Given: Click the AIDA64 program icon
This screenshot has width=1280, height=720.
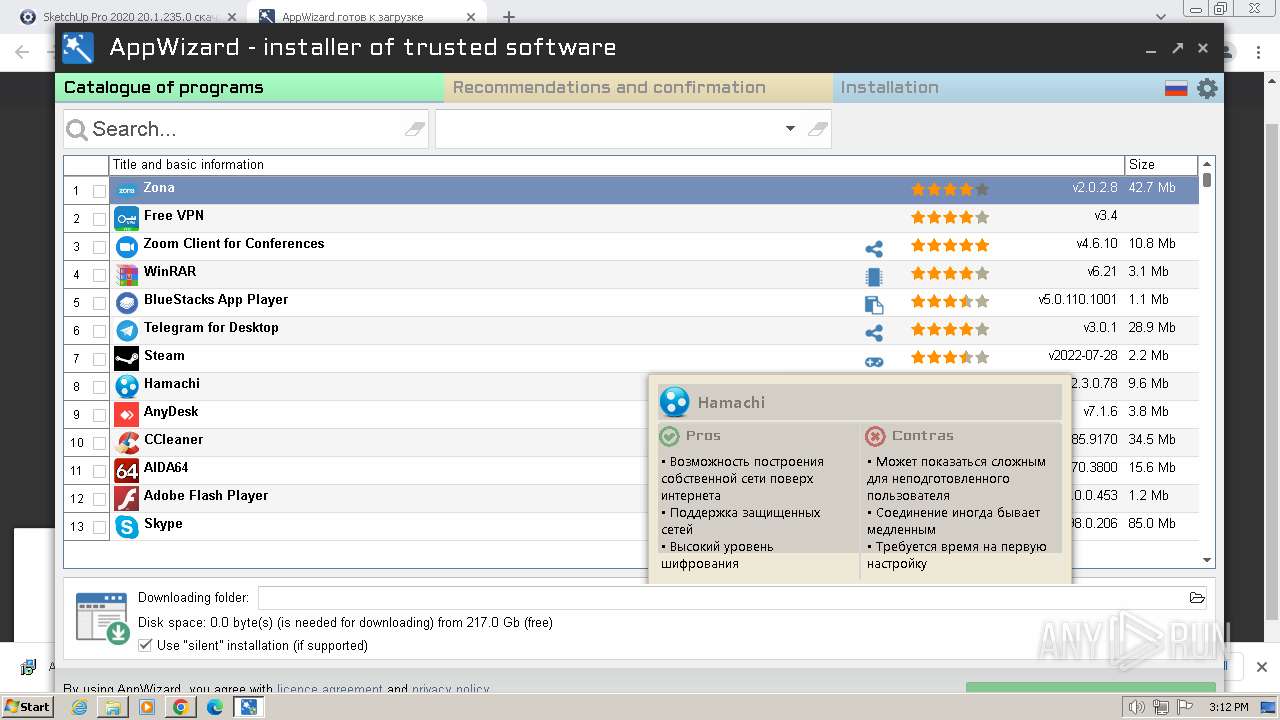Looking at the screenshot, I should (x=126, y=470).
